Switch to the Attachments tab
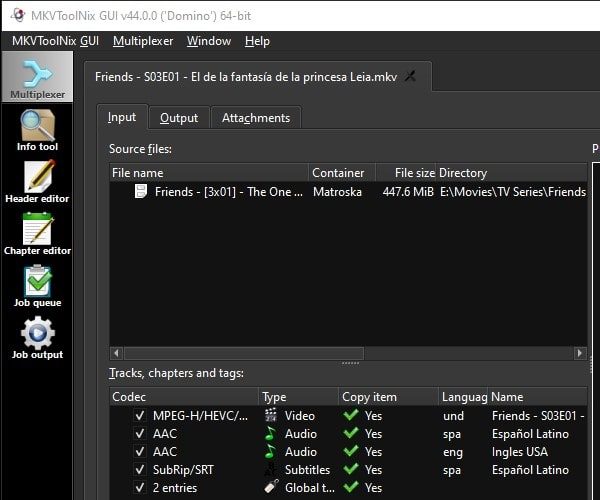600x500 pixels. point(256,118)
